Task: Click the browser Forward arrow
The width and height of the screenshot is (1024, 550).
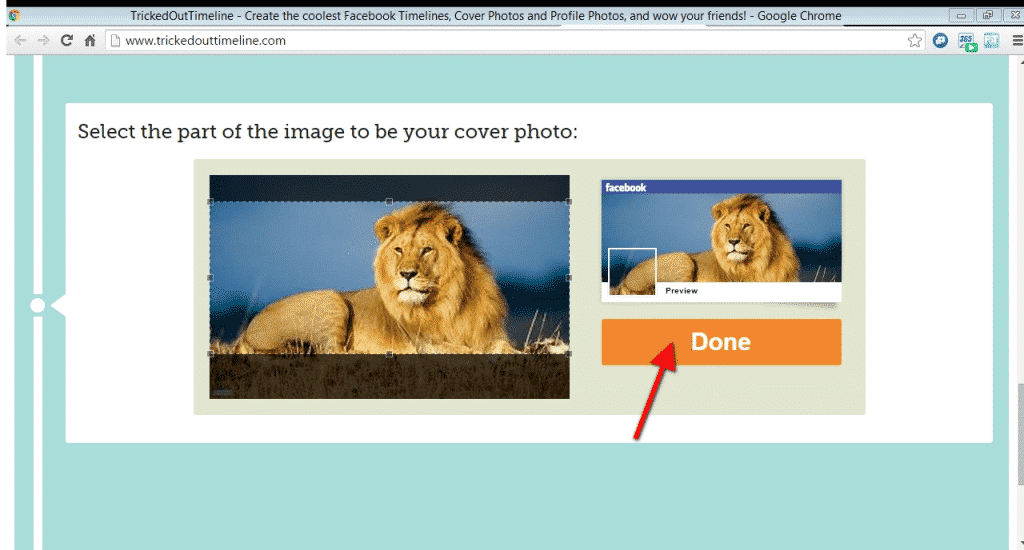Action: (43, 40)
